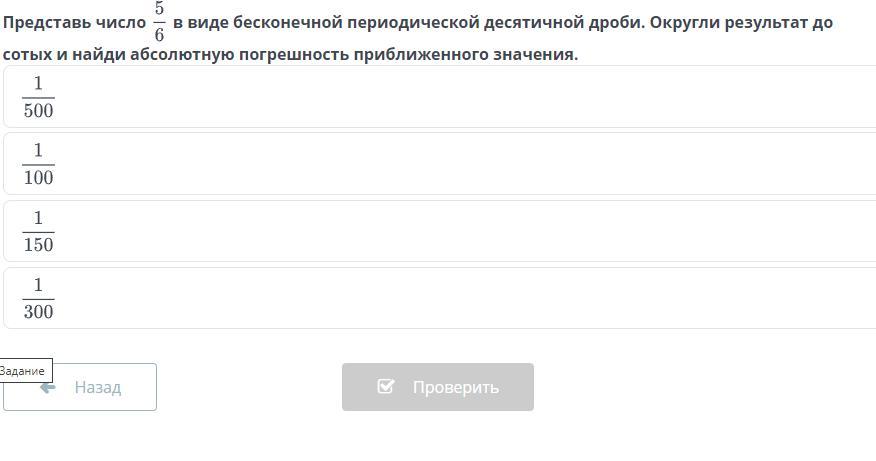876x461 pixels.
Task: Click the 5/6 fraction in the question
Action: pos(159,22)
